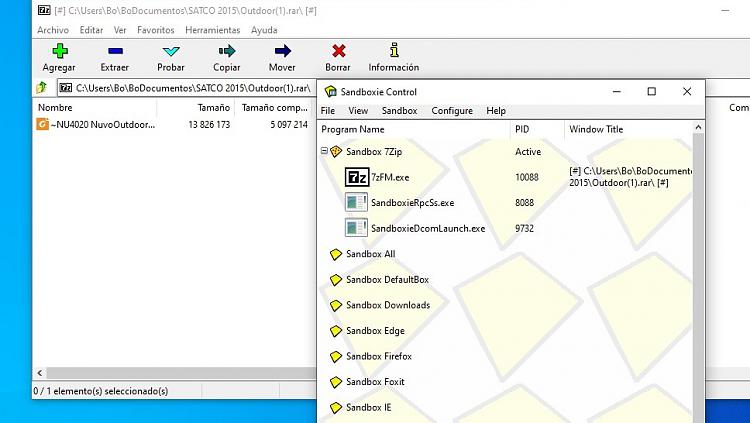Select the Sandbox IE label

[x=369, y=408]
